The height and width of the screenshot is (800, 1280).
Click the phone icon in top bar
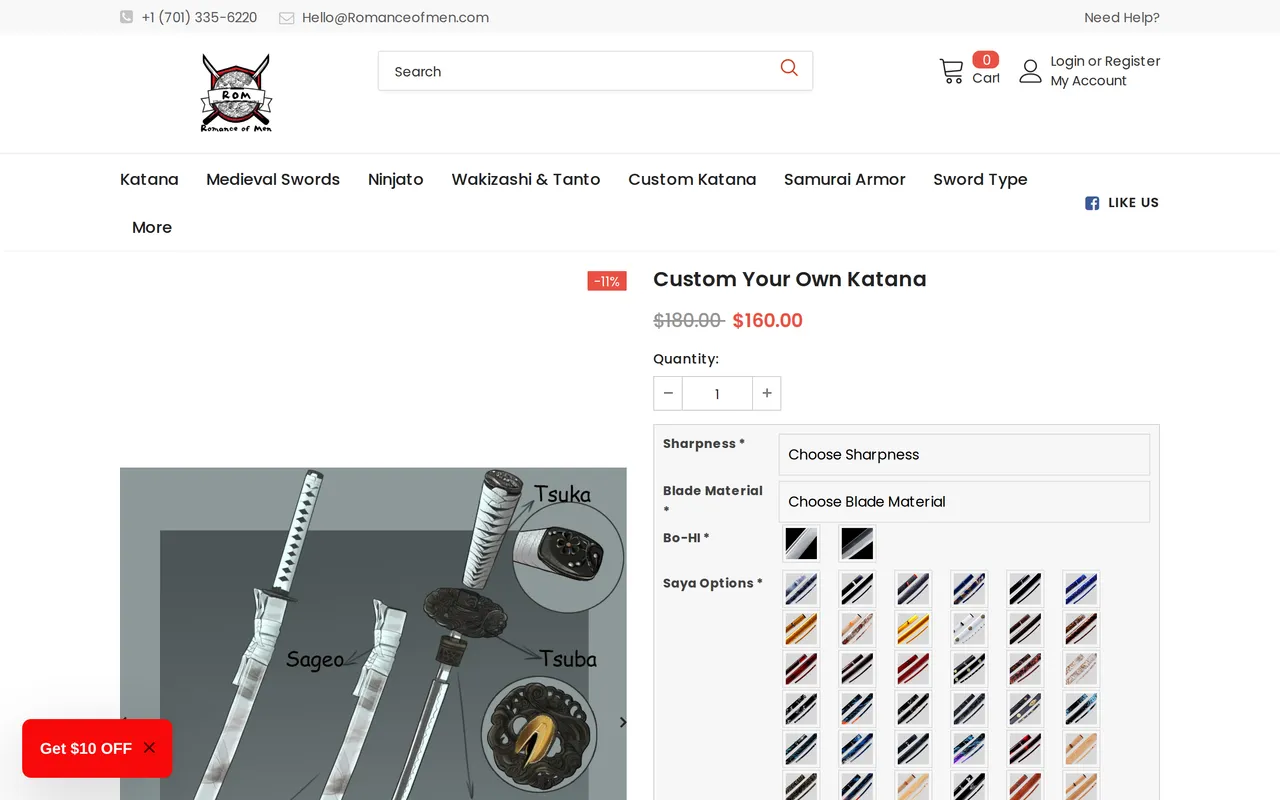coord(126,17)
